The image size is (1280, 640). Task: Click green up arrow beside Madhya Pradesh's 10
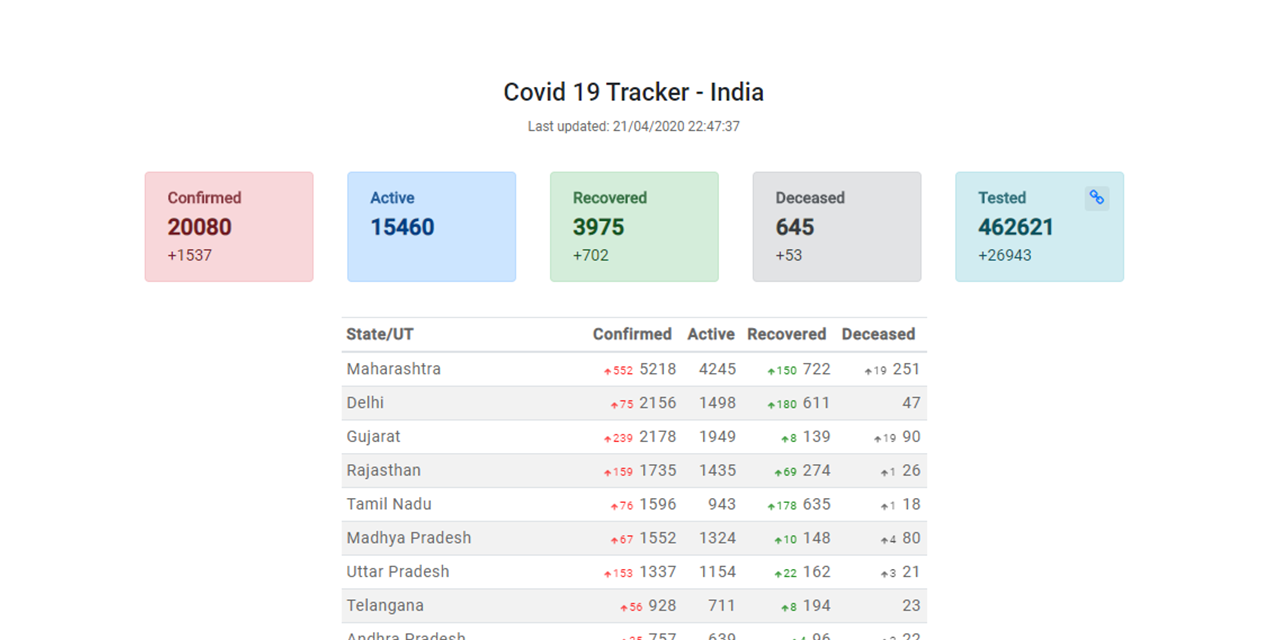778,540
